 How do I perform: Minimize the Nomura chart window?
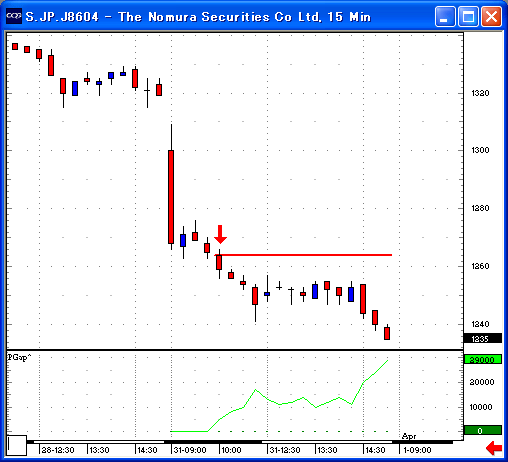click(x=445, y=16)
